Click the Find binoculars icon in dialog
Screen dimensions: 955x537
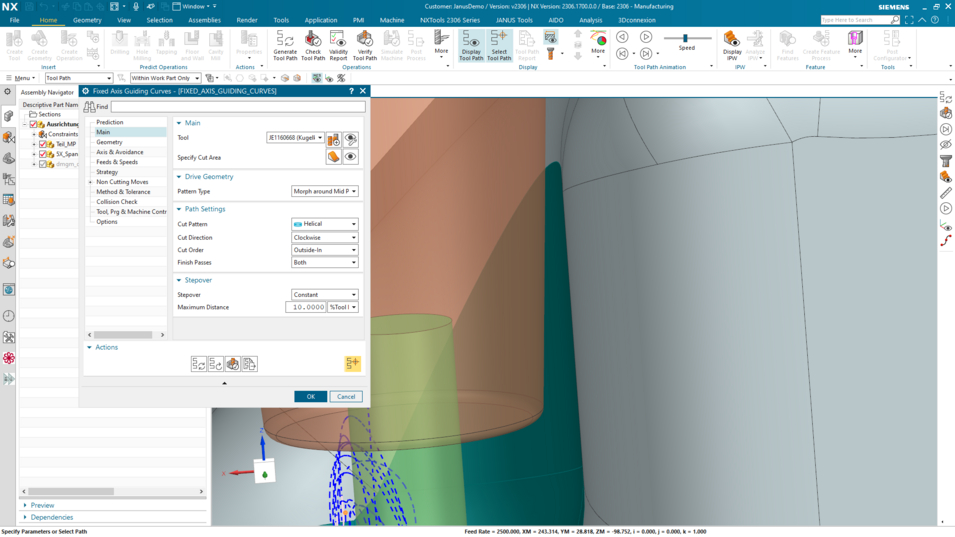pyautogui.click(x=90, y=107)
